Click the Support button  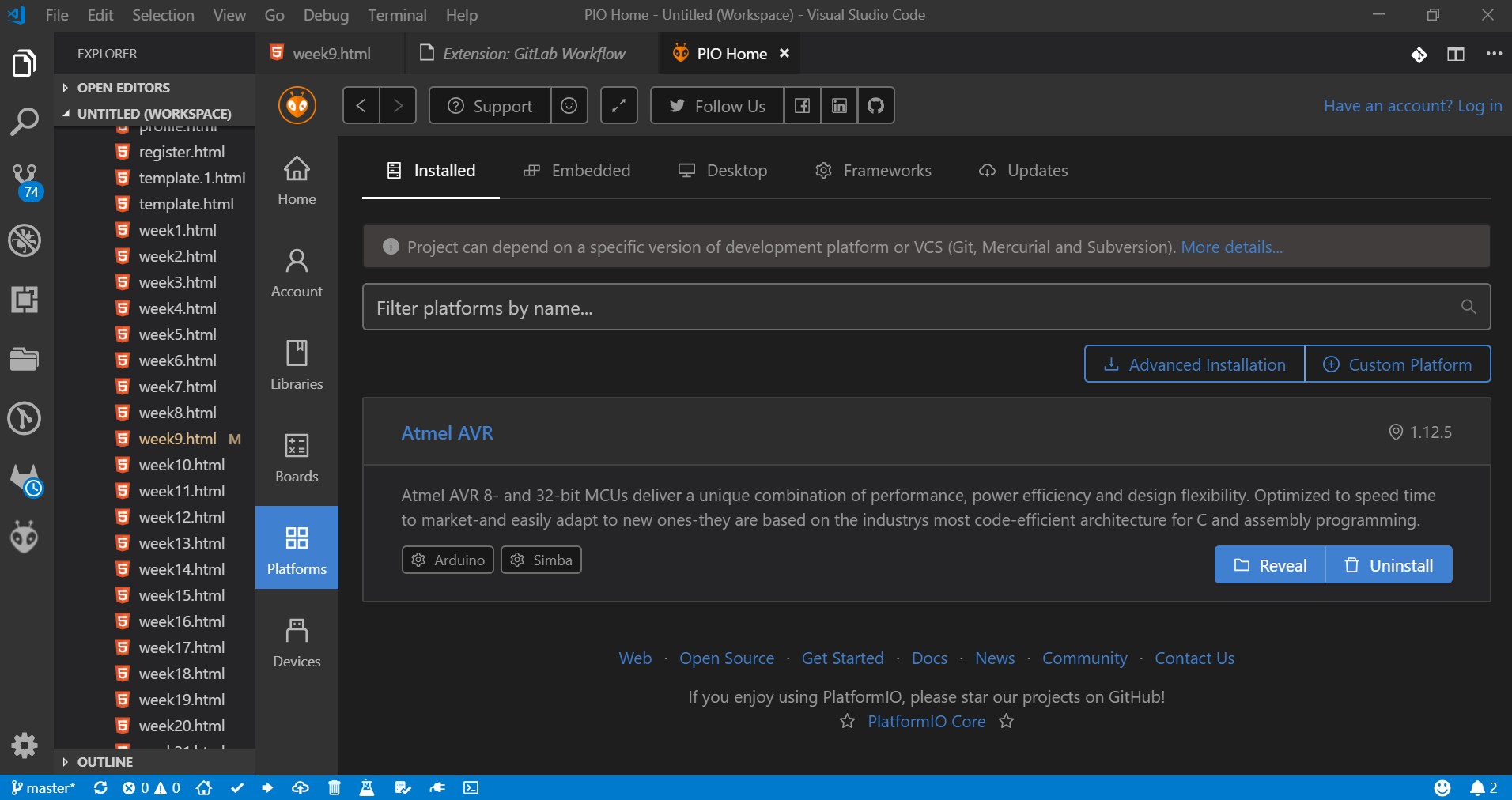(x=490, y=105)
